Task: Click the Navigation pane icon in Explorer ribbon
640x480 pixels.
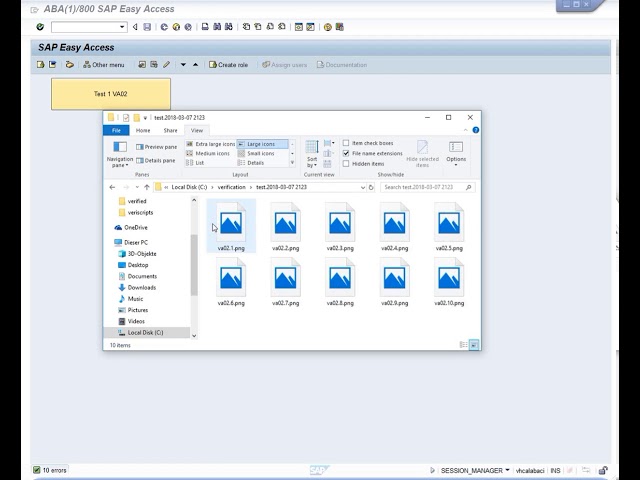Action: pos(120,147)
